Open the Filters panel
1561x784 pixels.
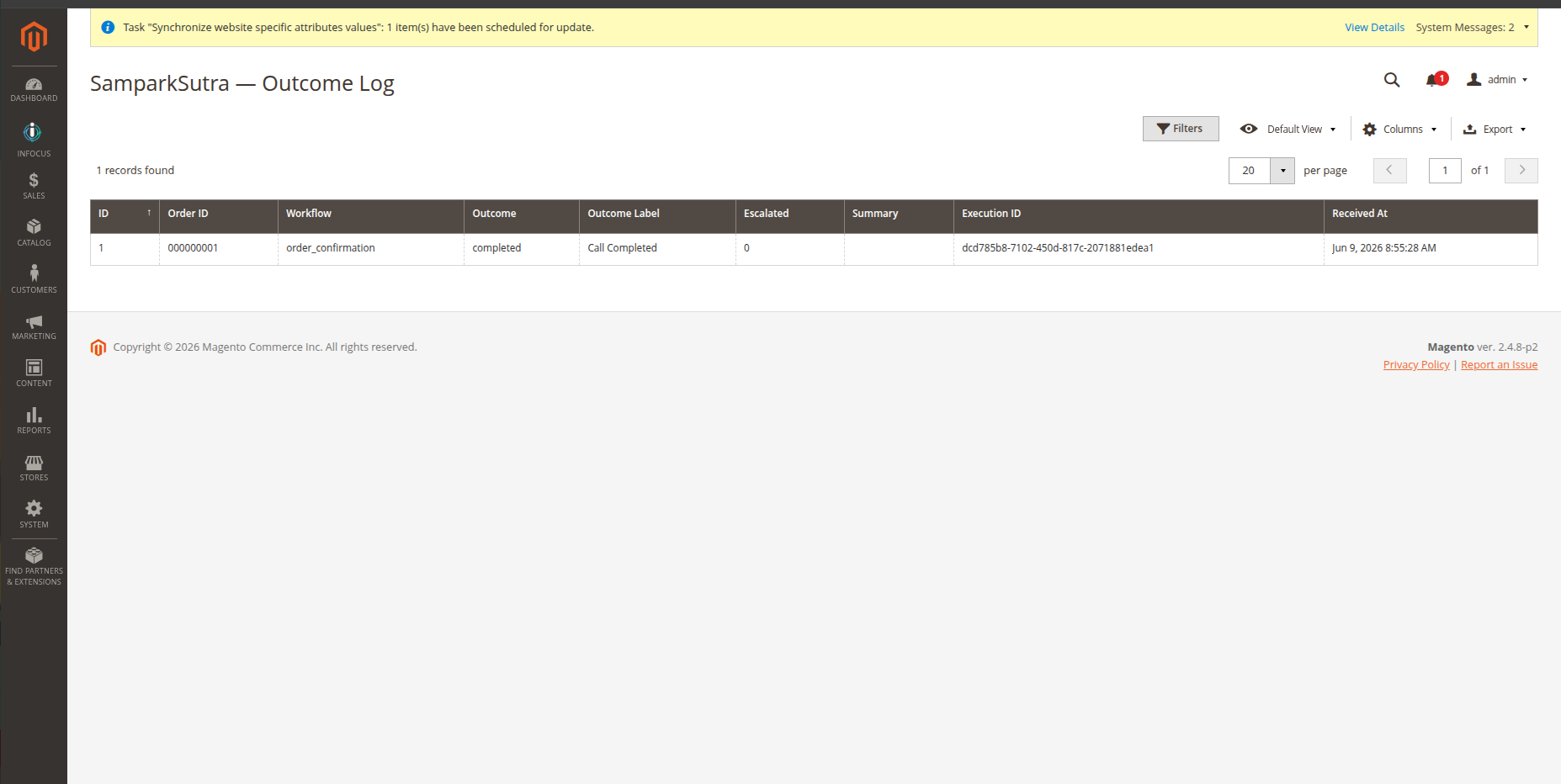click(1181, 129)
